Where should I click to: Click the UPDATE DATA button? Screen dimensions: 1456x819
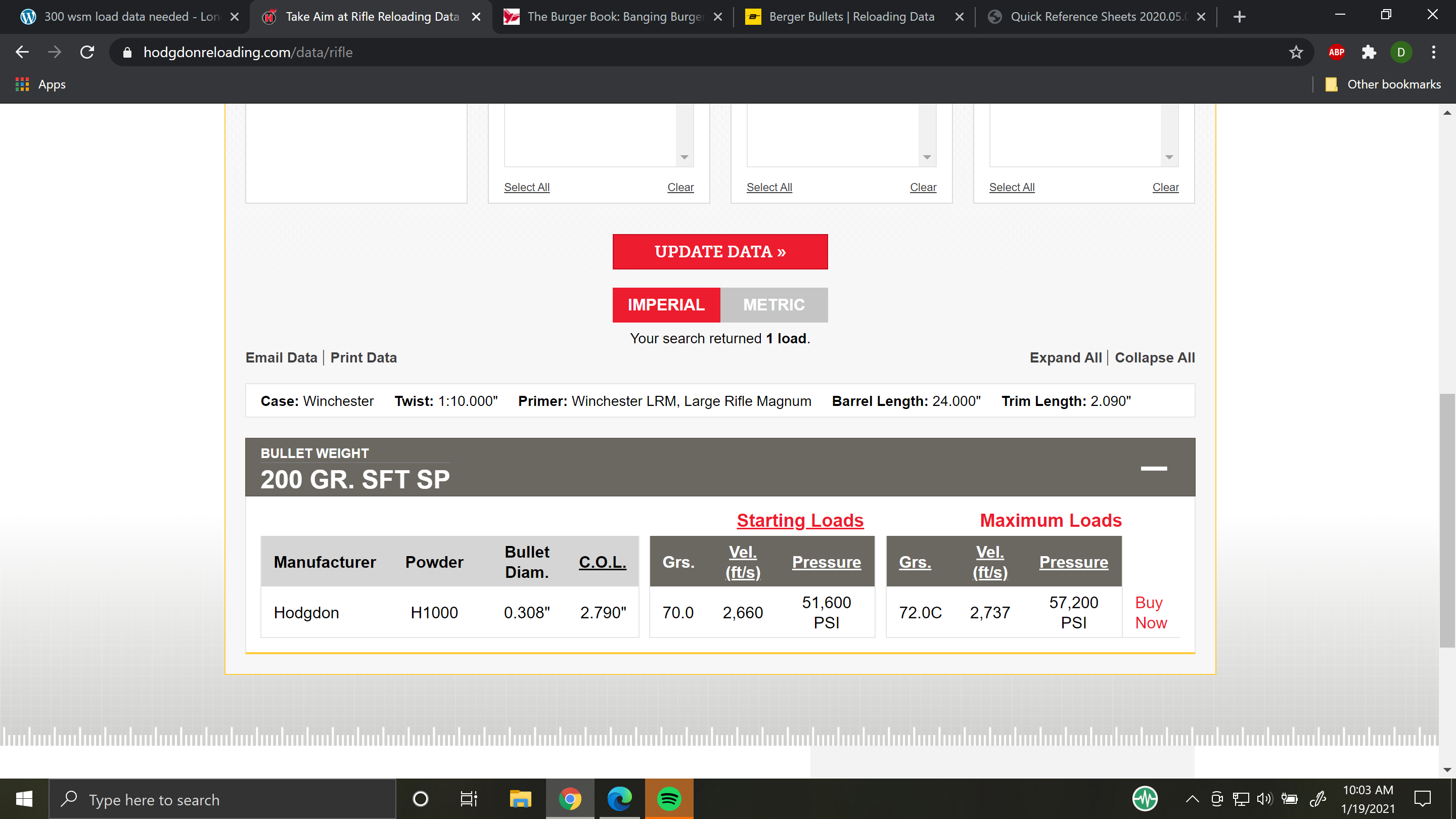click(x=720, y=252)
